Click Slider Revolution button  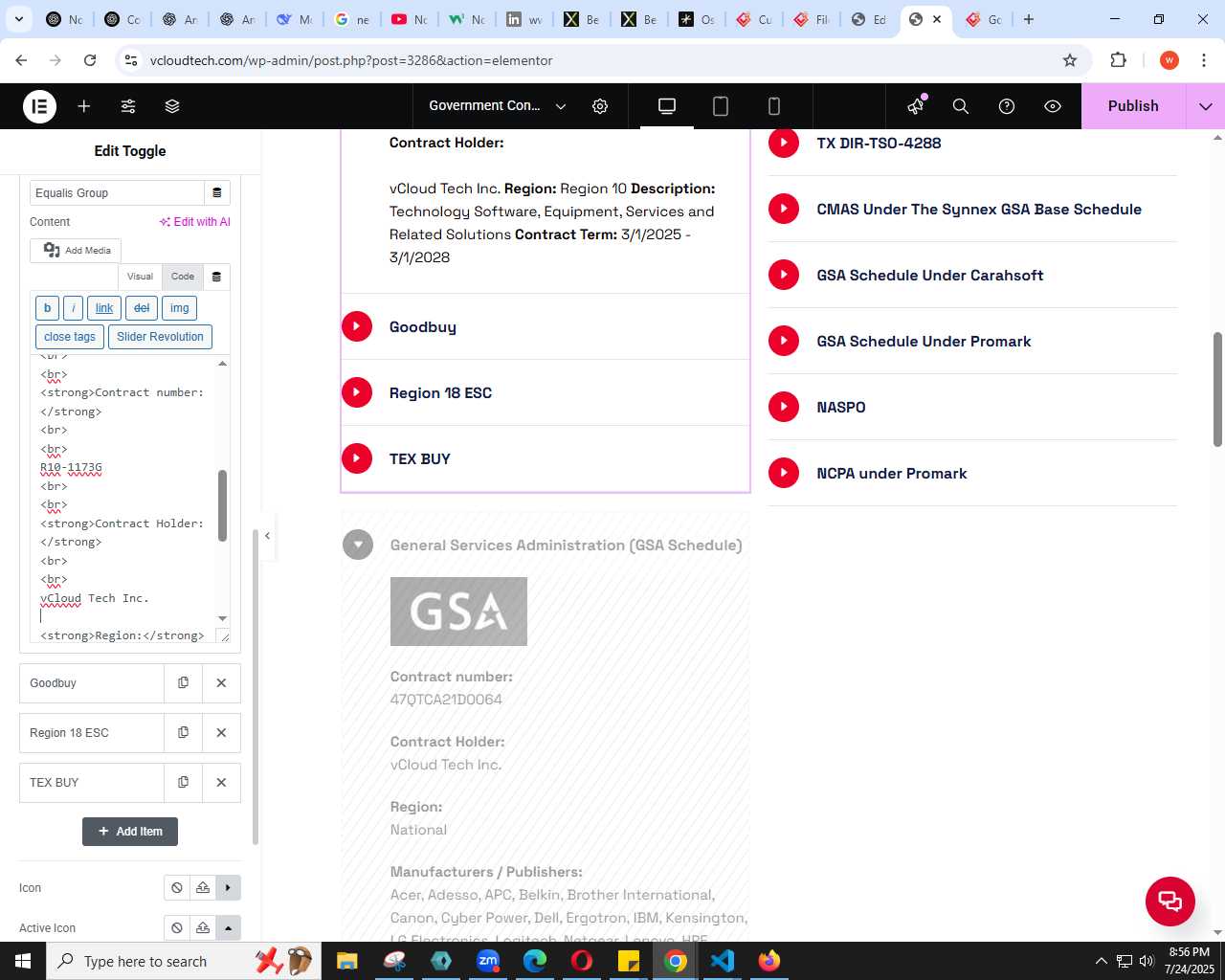[160, 337]
